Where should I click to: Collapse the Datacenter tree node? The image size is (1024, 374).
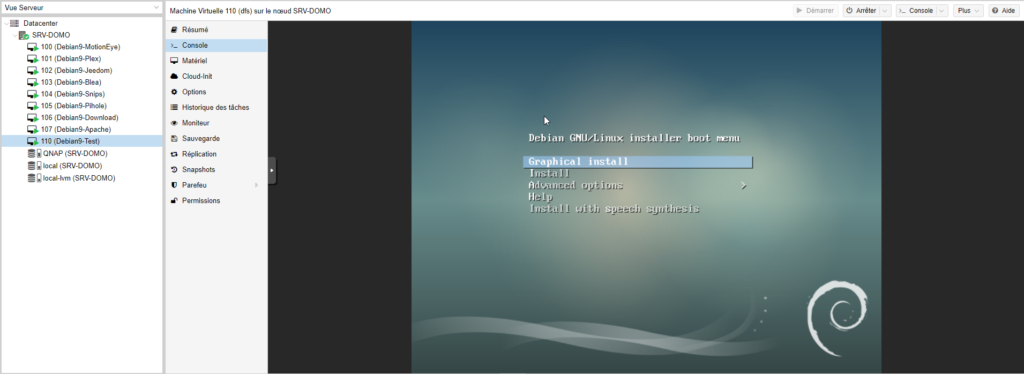(6, 23)
